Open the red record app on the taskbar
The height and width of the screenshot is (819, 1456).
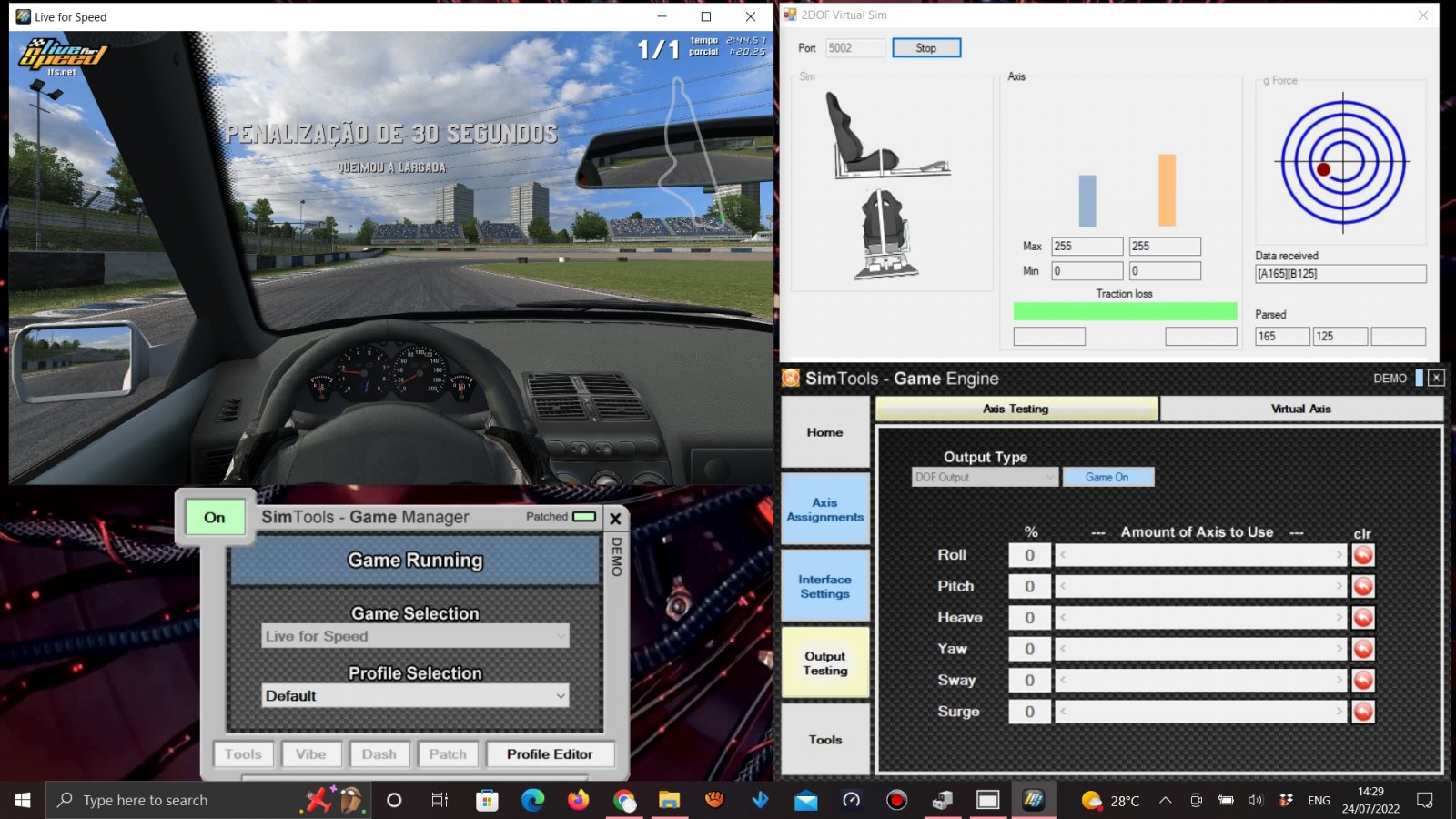(896, 800)
